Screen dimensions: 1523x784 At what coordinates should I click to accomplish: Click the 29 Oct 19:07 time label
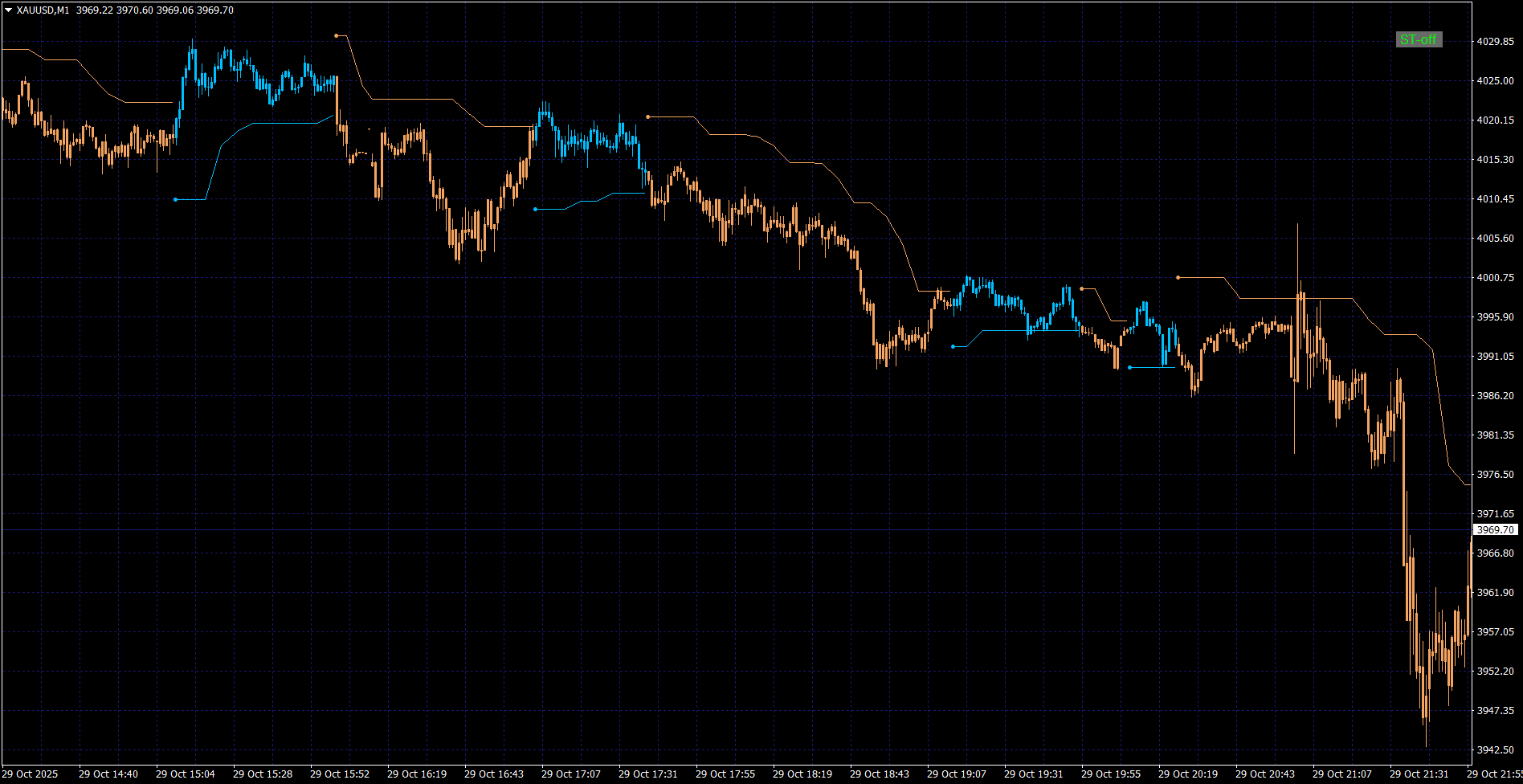pos(957,774)
